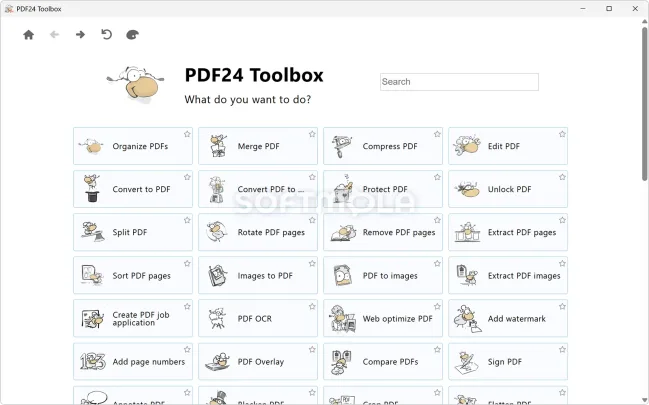Click the vertical scrollbar thumb

pyautogui.click(x=644, y=104)
